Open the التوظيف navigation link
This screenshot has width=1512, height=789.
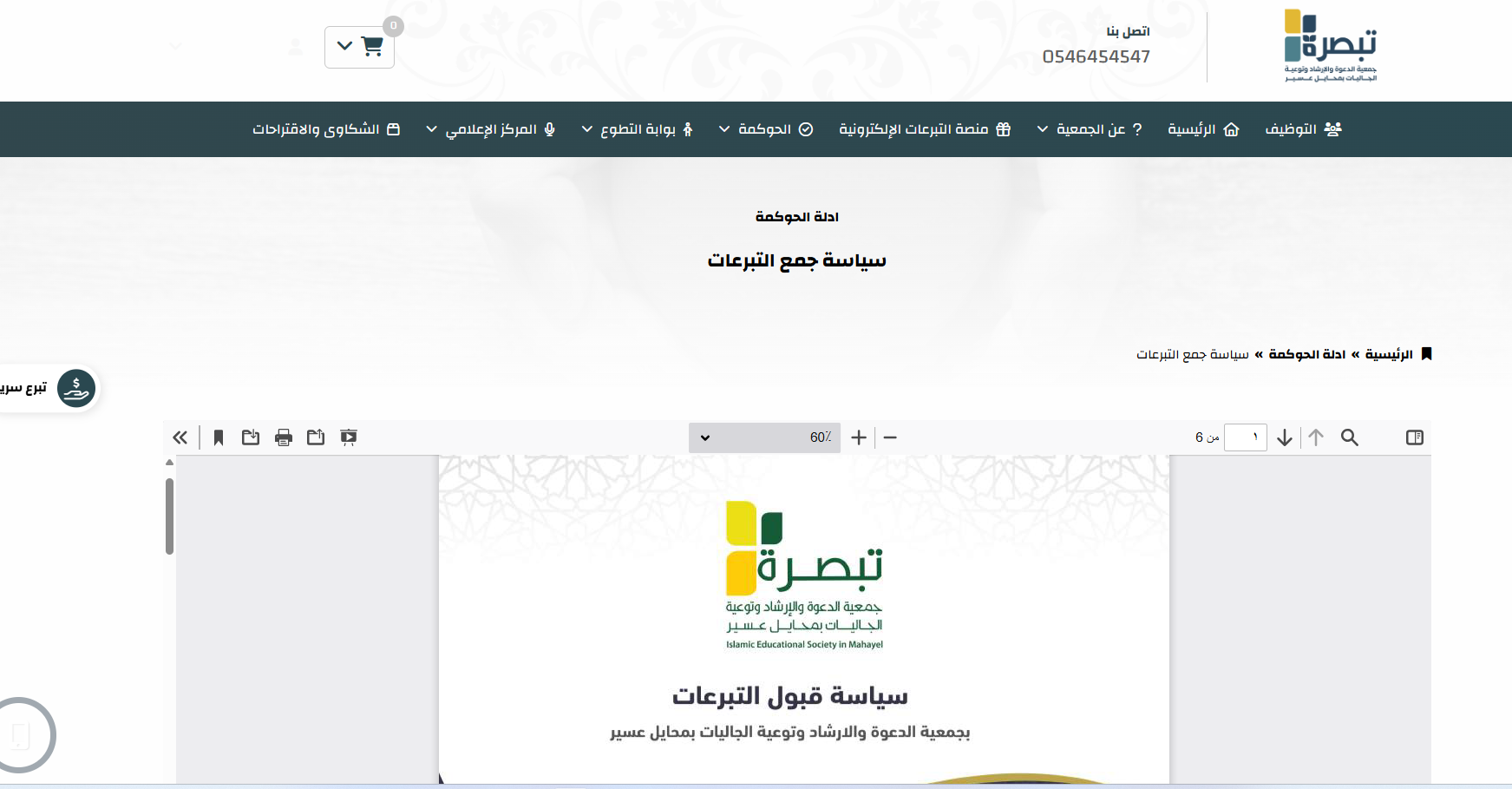(1303, 129)
